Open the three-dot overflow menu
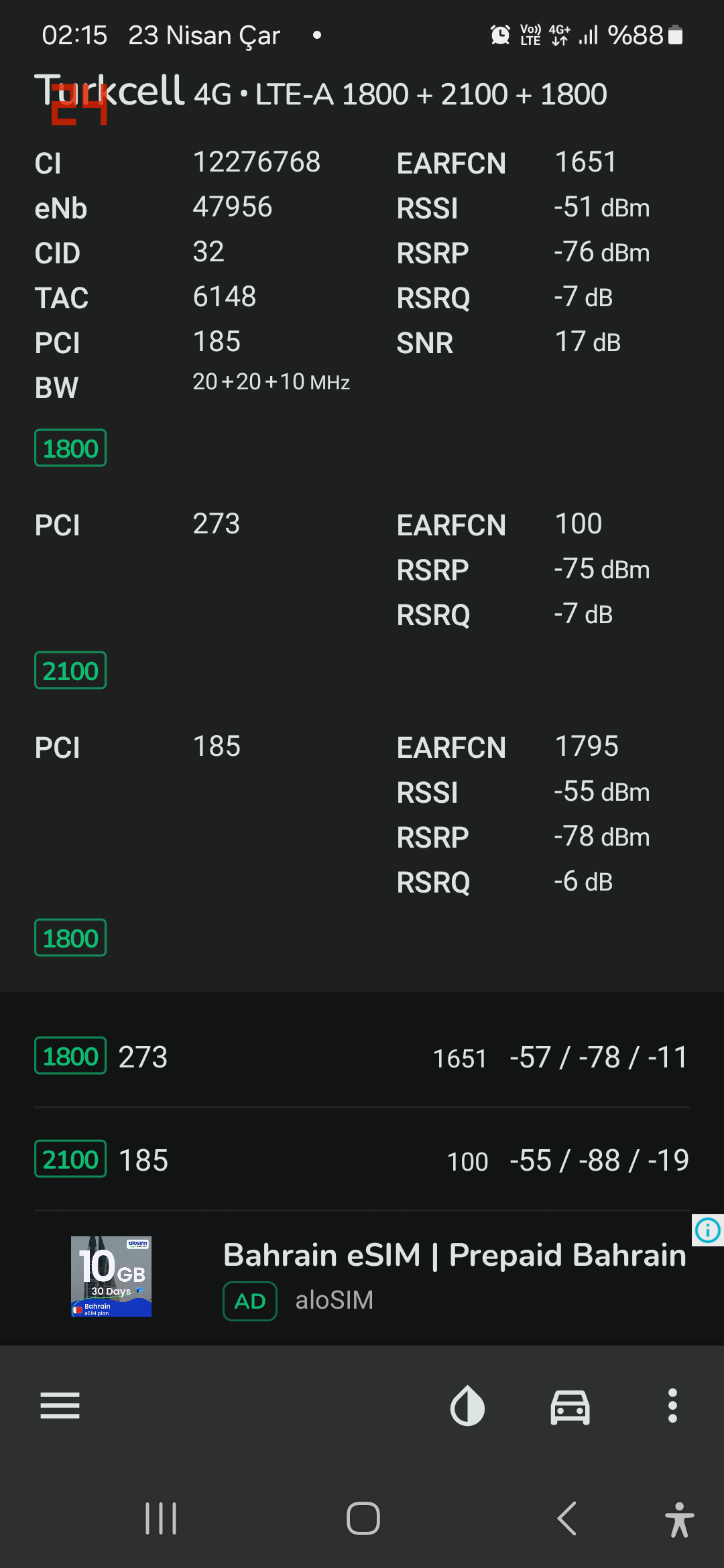This screenshot has height=1568, width=724. [672, 1405]
